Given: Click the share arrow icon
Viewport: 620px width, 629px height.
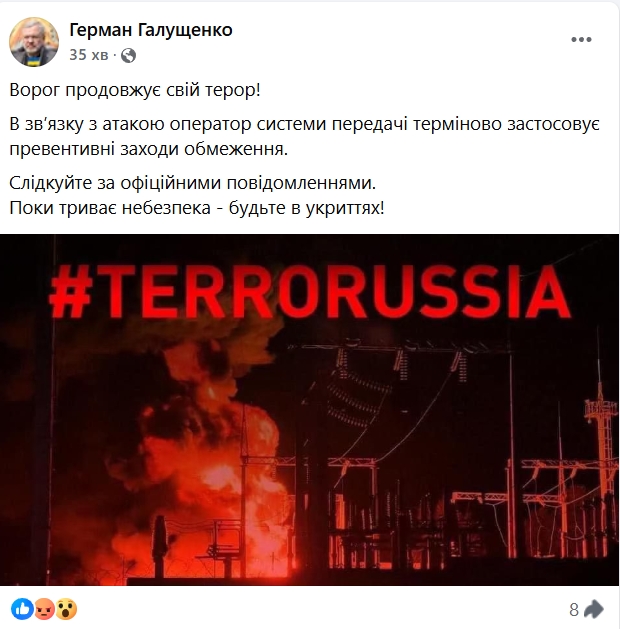Looking at the screenshot, I should point(594,609).
